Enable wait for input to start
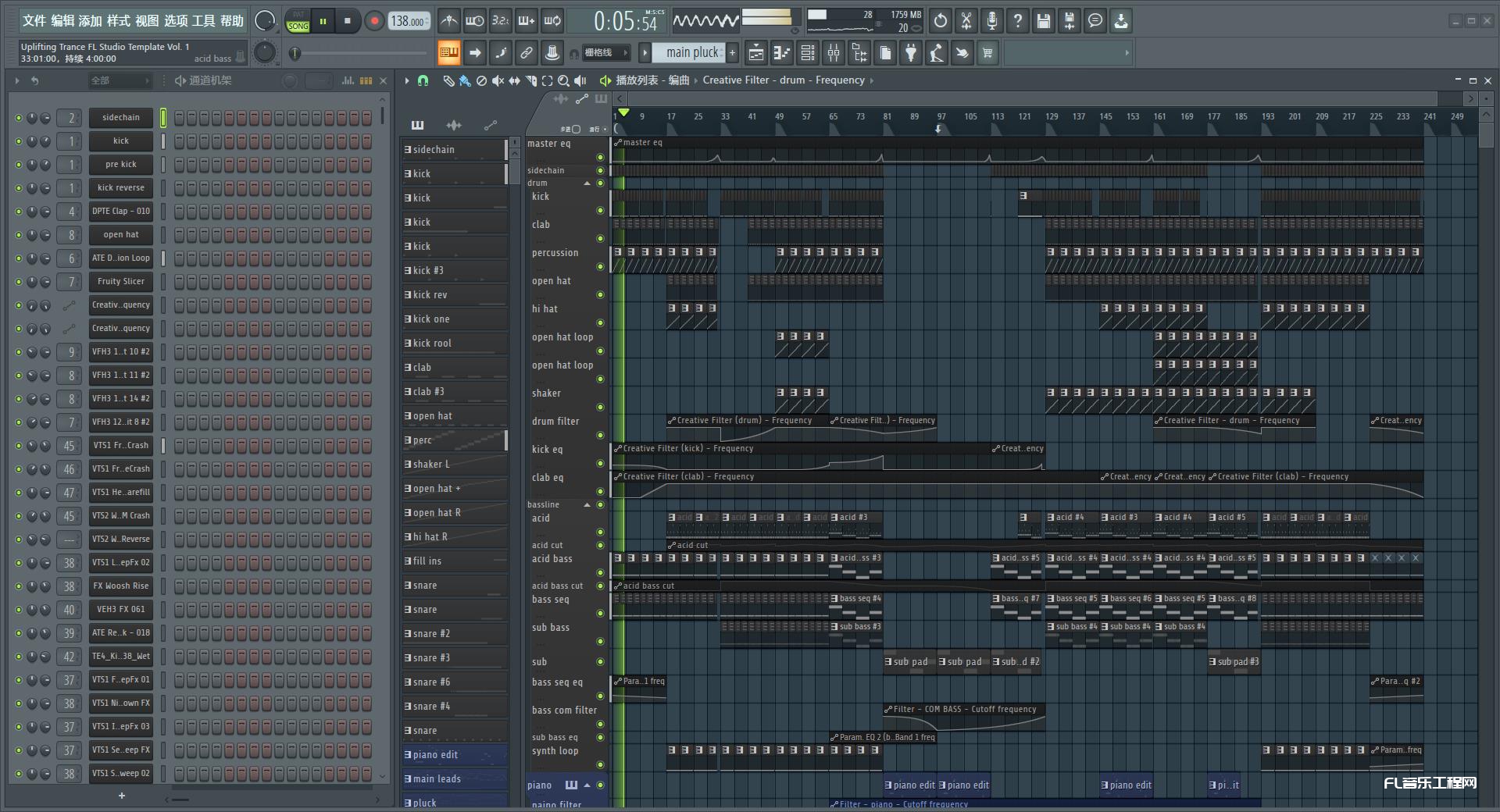Viewport: 1500px width, 812px height. pyautogui.click(x=474, y=21)
